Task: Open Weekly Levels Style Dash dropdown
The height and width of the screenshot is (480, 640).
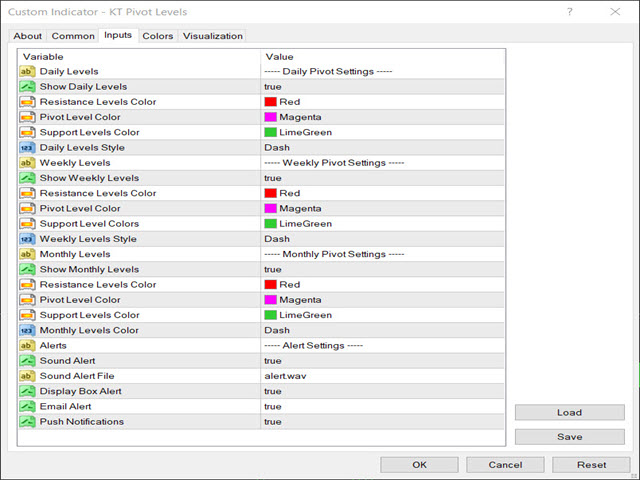Action: pyautogui.click(x=382, y=239)
